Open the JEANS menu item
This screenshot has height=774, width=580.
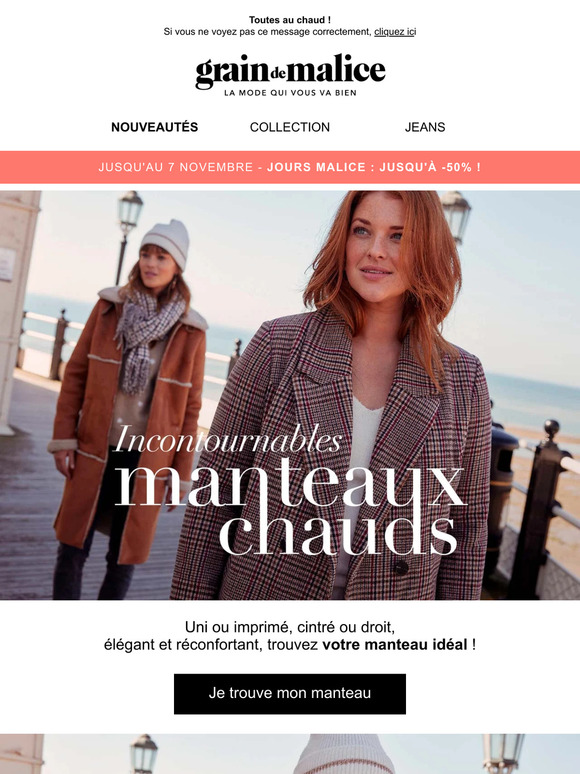[425, 127]
